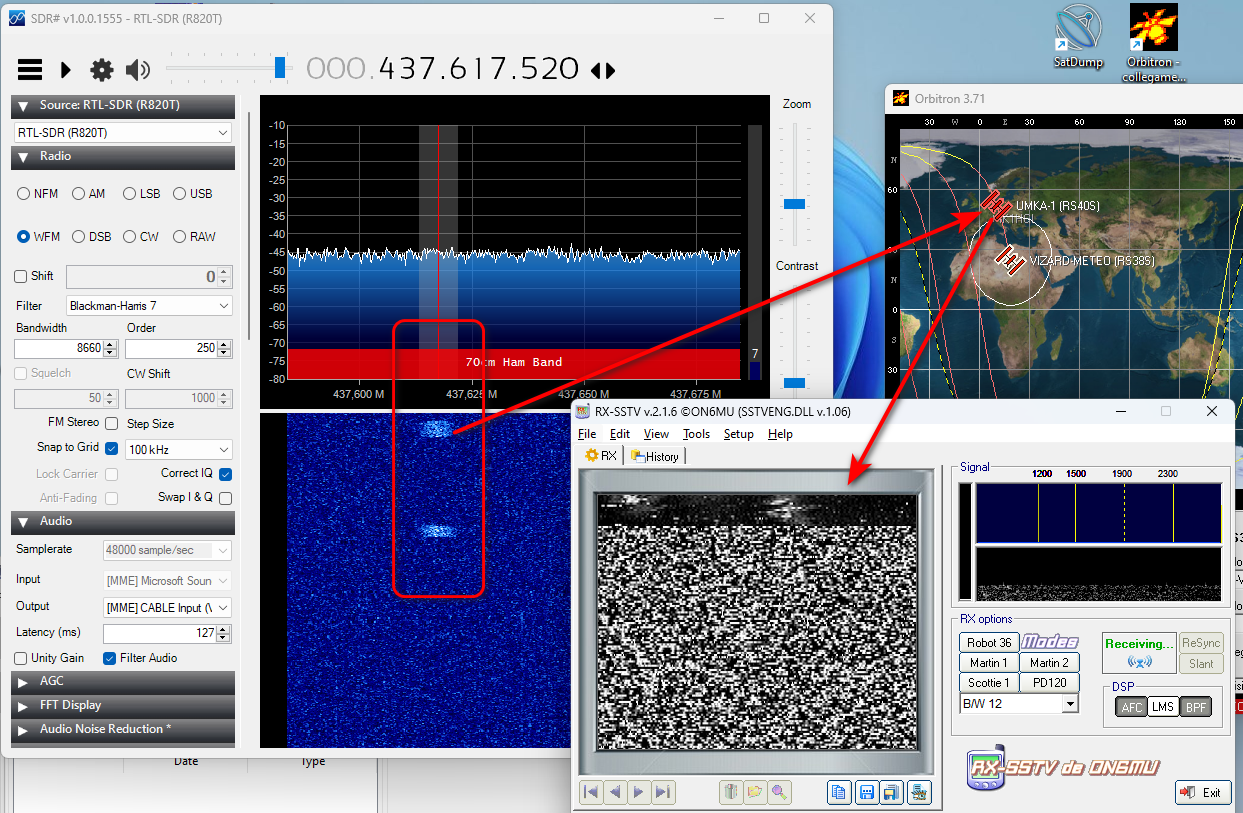Select the NFM radio mode

25,194
